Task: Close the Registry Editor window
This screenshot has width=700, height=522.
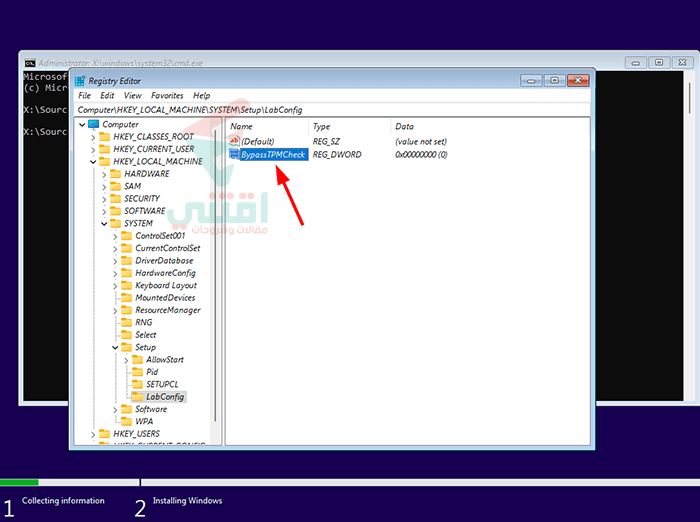Action: [x=578, y=80]
